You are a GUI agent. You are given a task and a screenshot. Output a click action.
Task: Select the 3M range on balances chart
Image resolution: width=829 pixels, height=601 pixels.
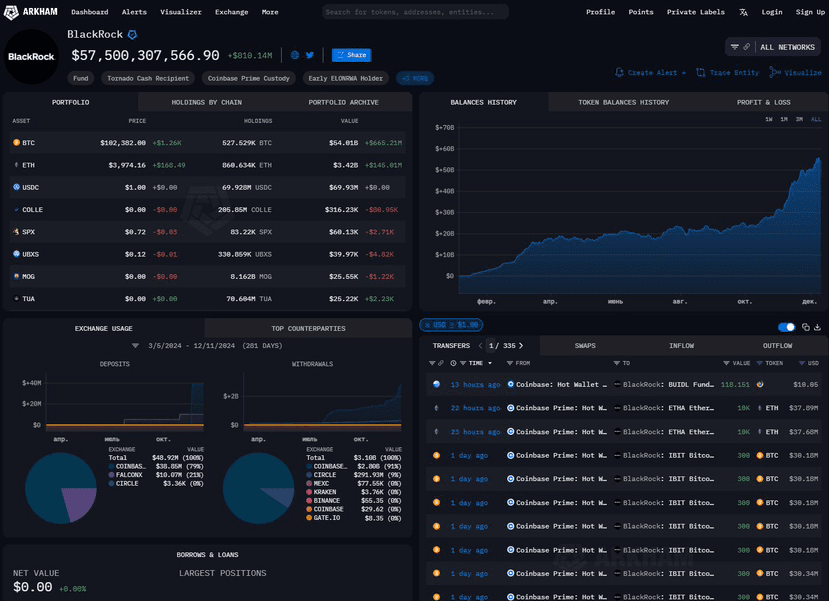[799, 119]
